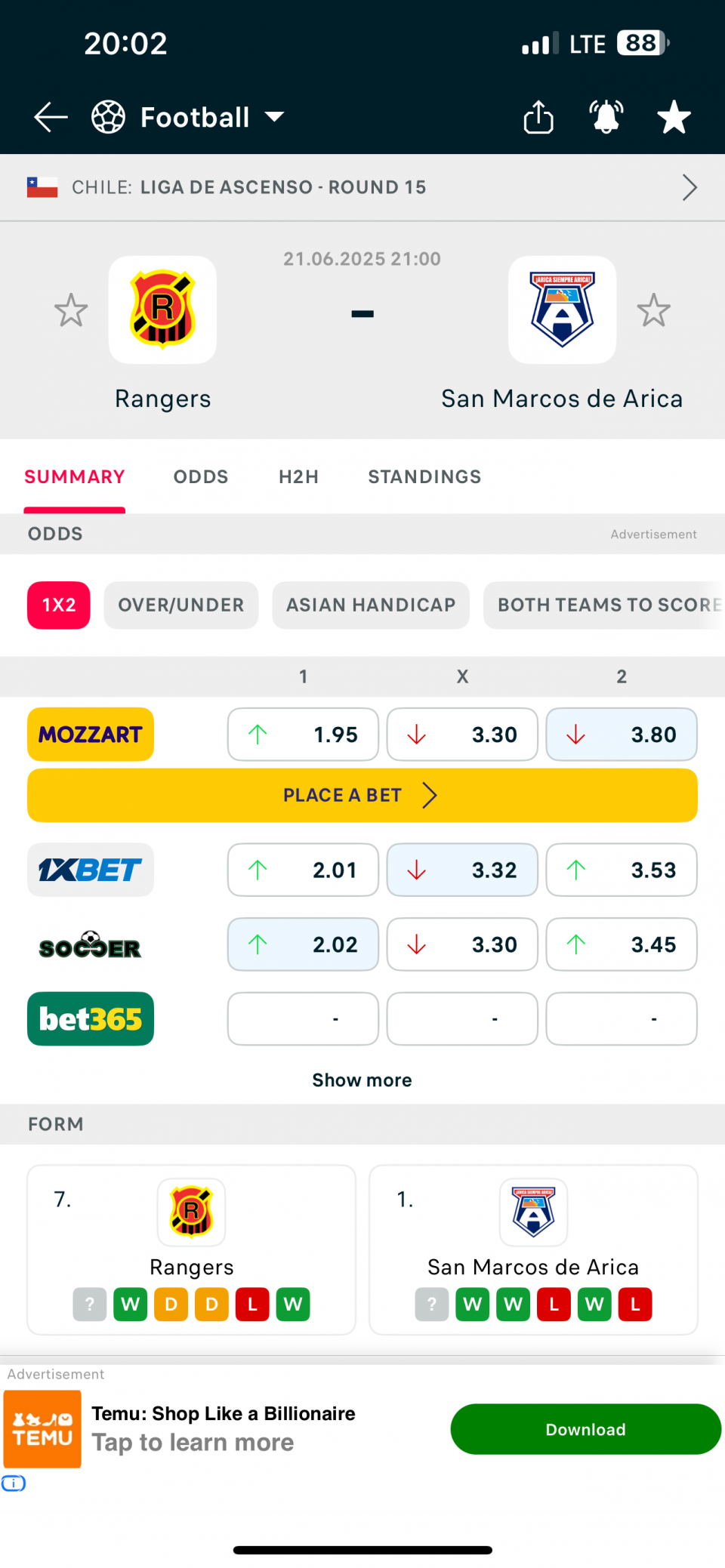Favorite San Marcos de Arica with star
The image size is (725, 1568).
[653, 310]
